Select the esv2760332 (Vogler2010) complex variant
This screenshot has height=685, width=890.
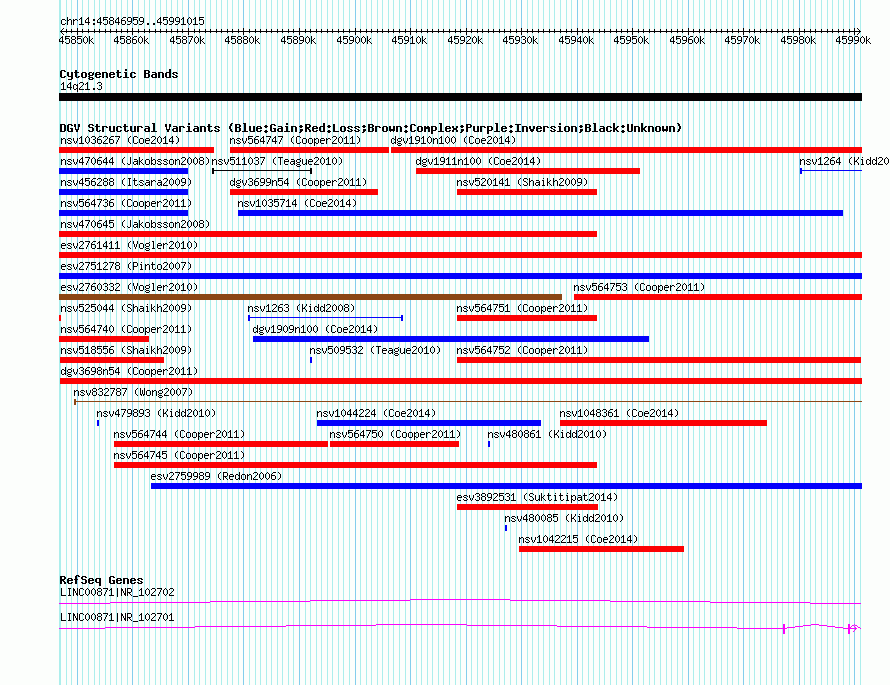[x=129, y=287]
